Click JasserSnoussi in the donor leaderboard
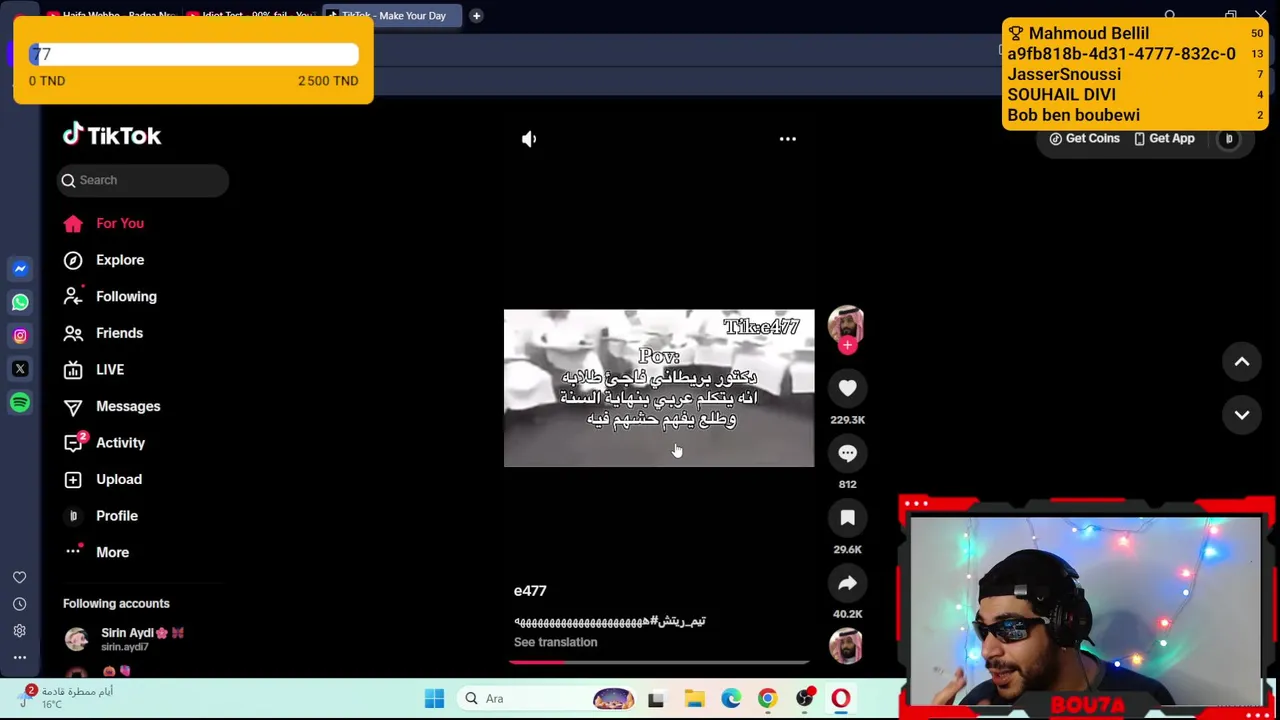 pos(1064,74)
